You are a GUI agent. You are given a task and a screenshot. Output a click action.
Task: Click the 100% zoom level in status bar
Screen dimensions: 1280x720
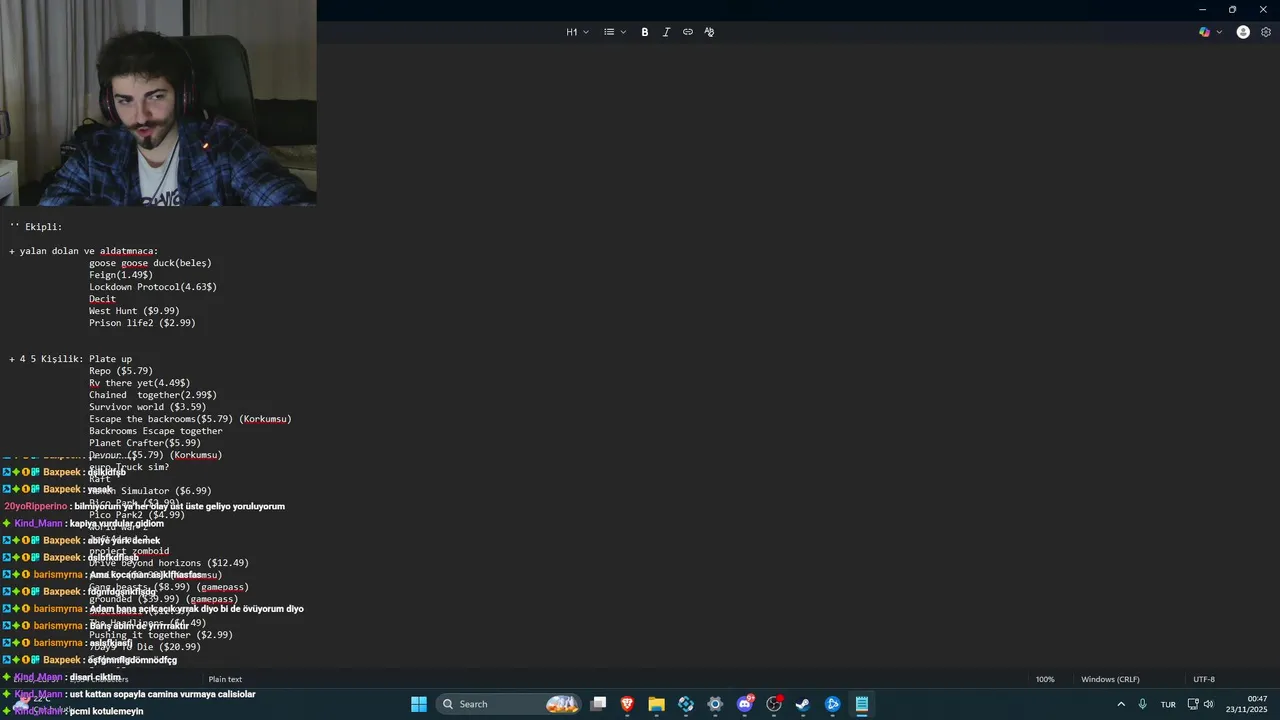[x=1045, y=679]
